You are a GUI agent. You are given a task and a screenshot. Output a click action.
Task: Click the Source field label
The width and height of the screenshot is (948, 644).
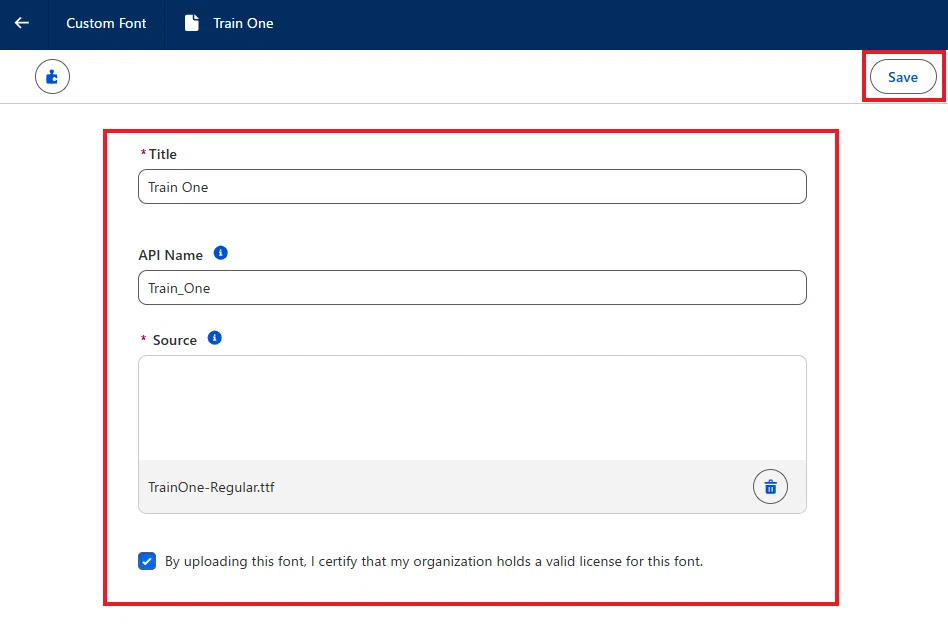tap(175, 340)
